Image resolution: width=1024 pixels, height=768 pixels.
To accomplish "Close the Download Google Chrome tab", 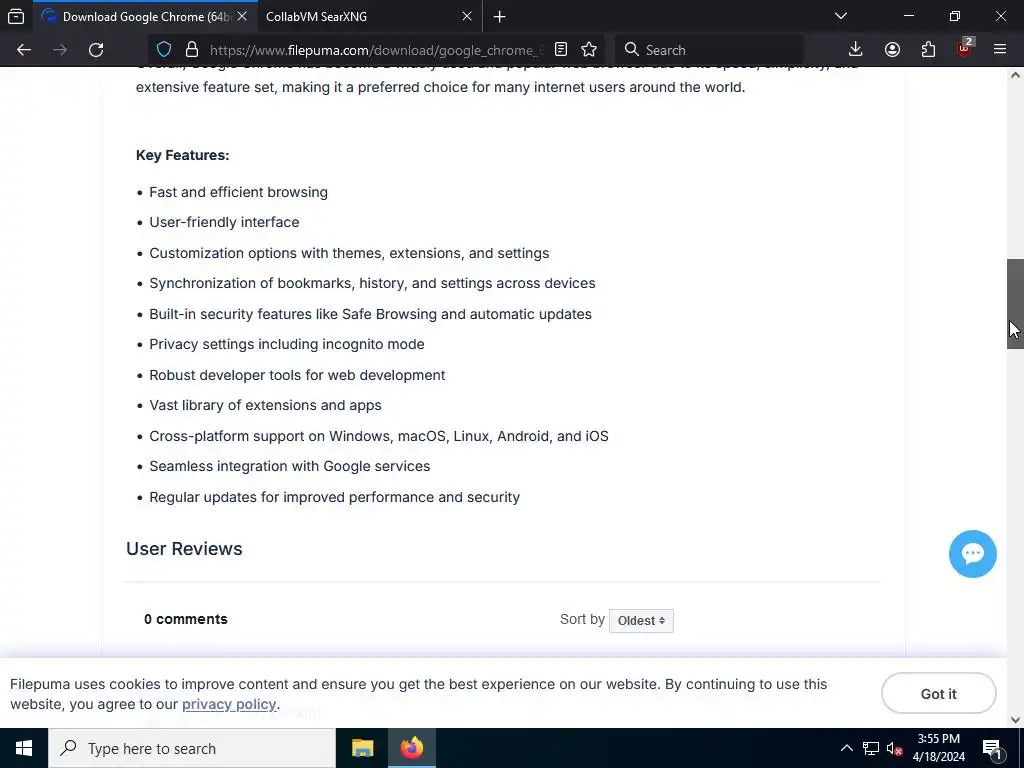I will 242,16.
